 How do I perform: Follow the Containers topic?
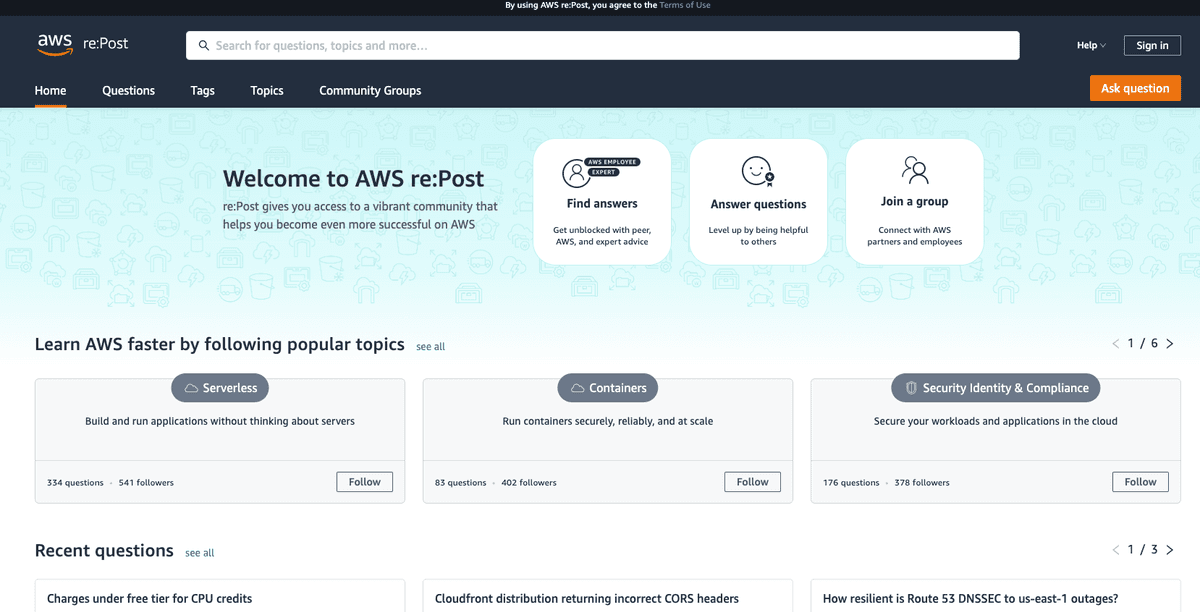(752, 481)
